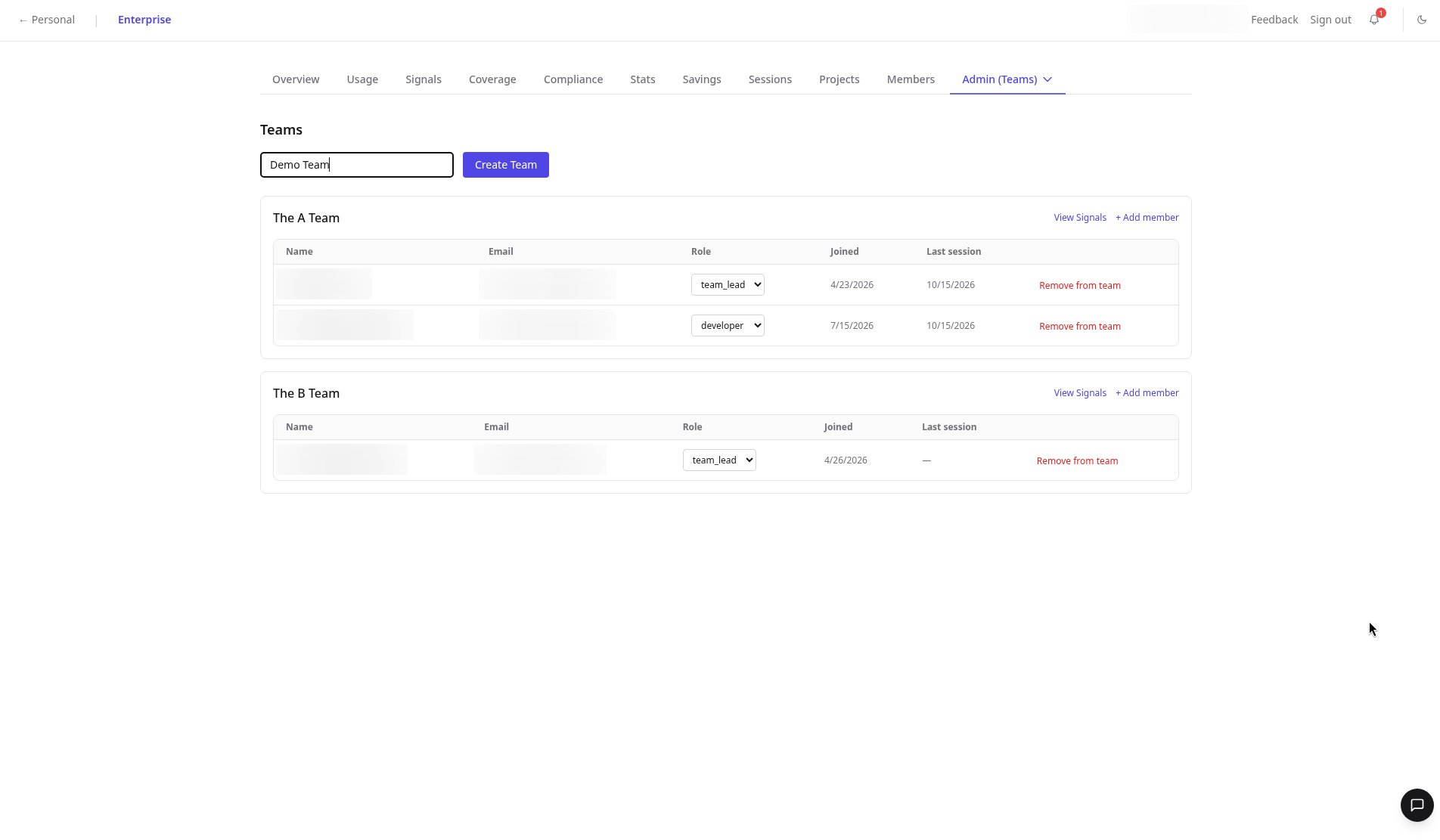Open the chat support bubble

[1417, 805]
